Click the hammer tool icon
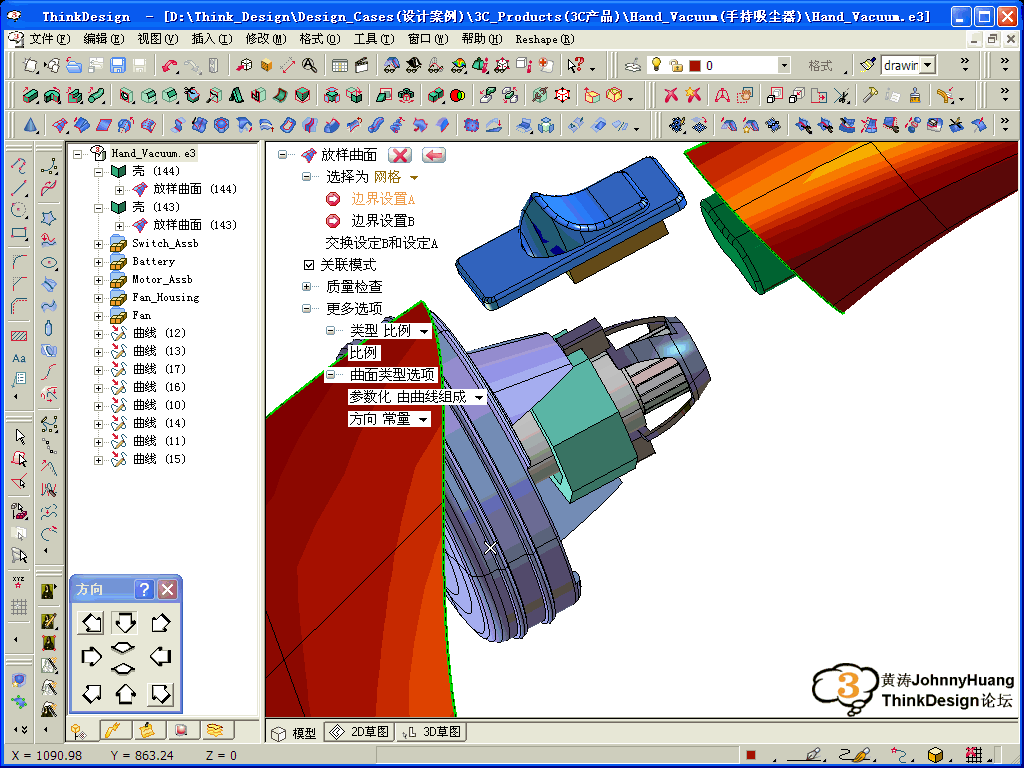This screenshot has width=1024, height=768. click(870, 95)
